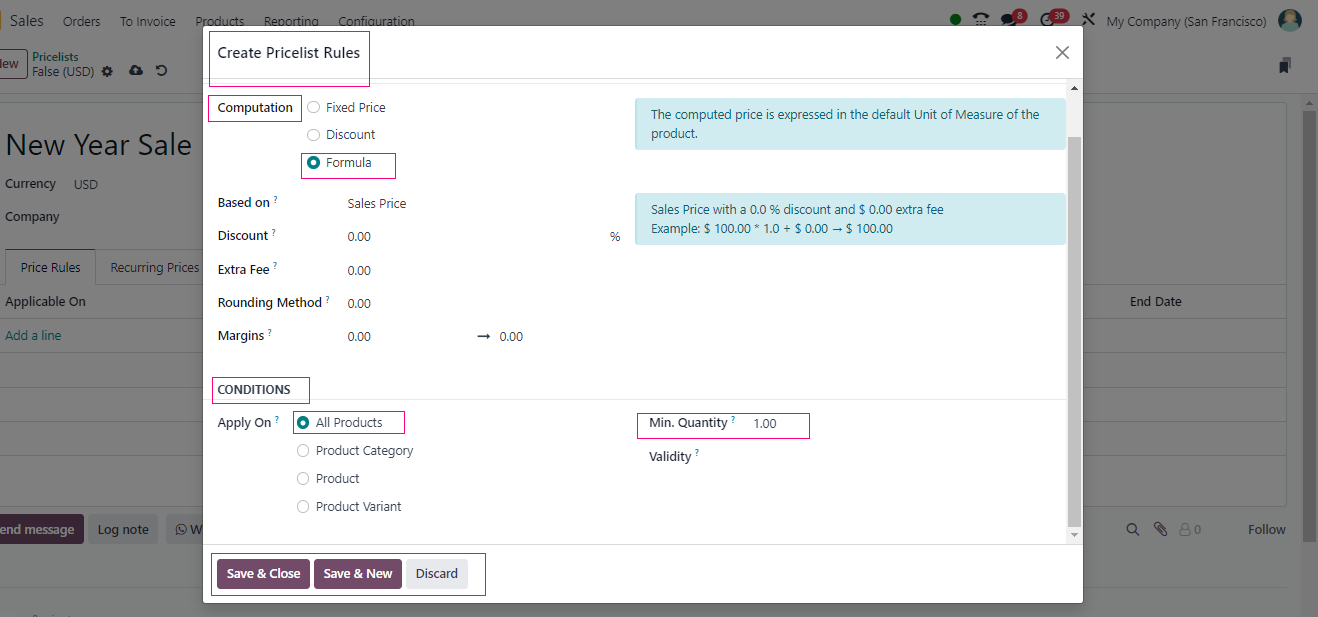
Task: Click the cloud upload save icon
Action: 136,71
